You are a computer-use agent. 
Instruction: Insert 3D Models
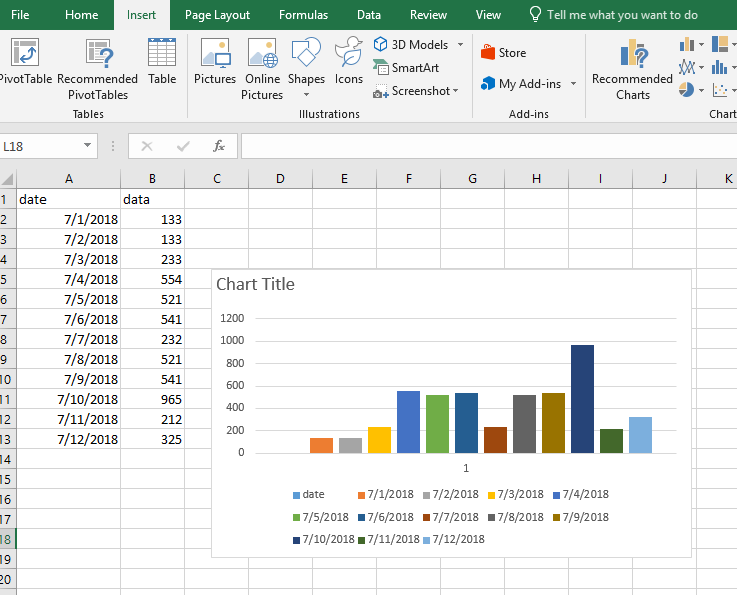pos(411,45)
